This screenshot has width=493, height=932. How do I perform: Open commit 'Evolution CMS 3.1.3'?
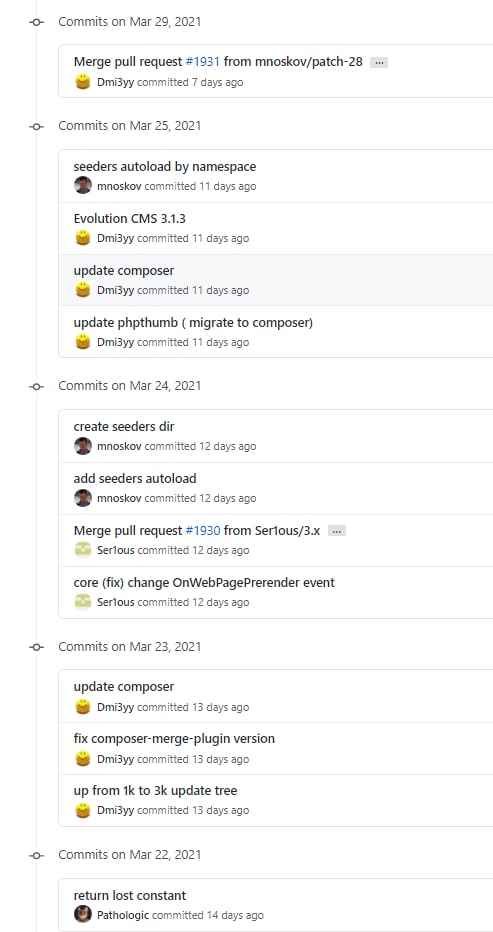(130, 218)
